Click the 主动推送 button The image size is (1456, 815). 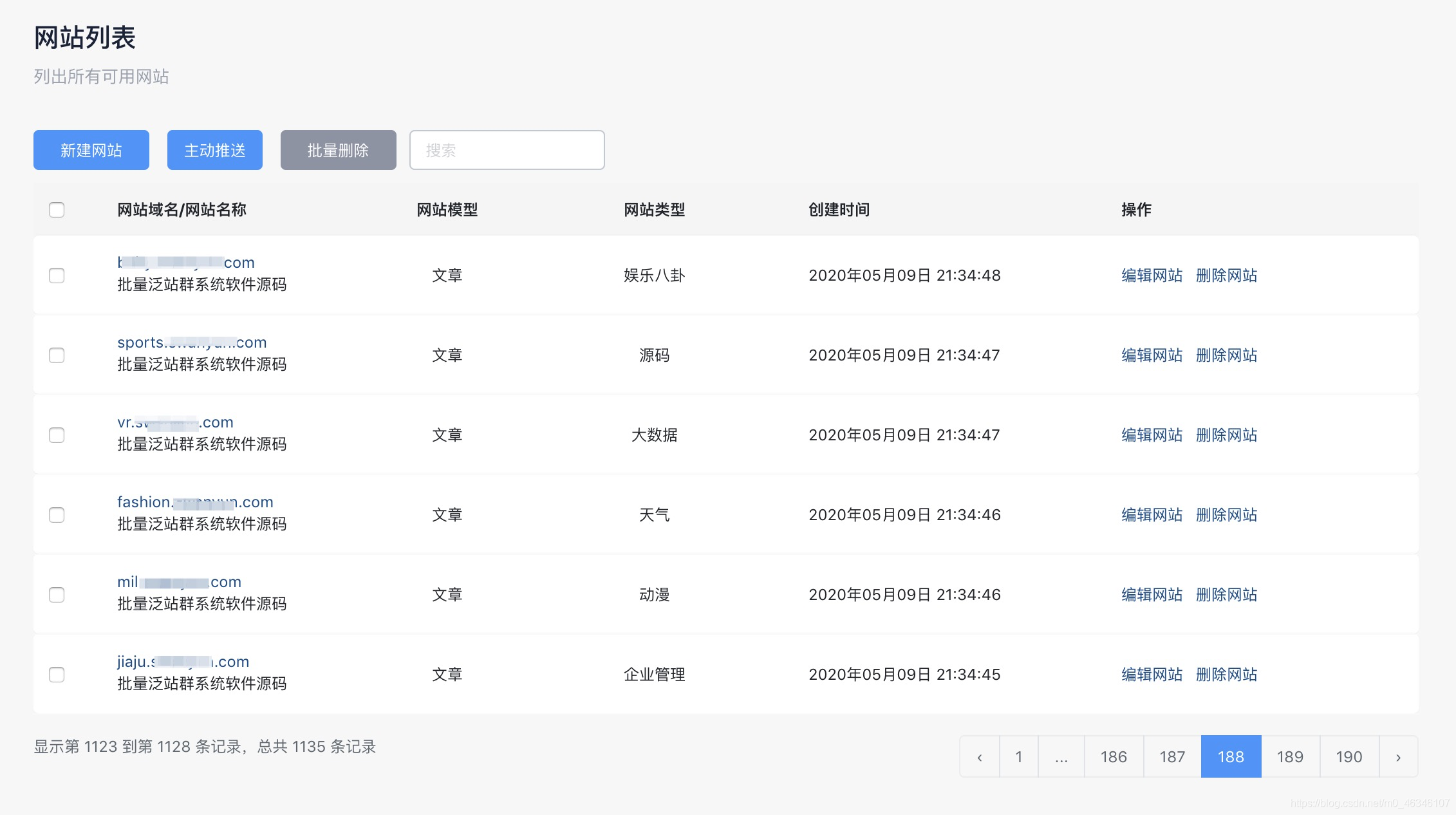click(x=215, y=150)
